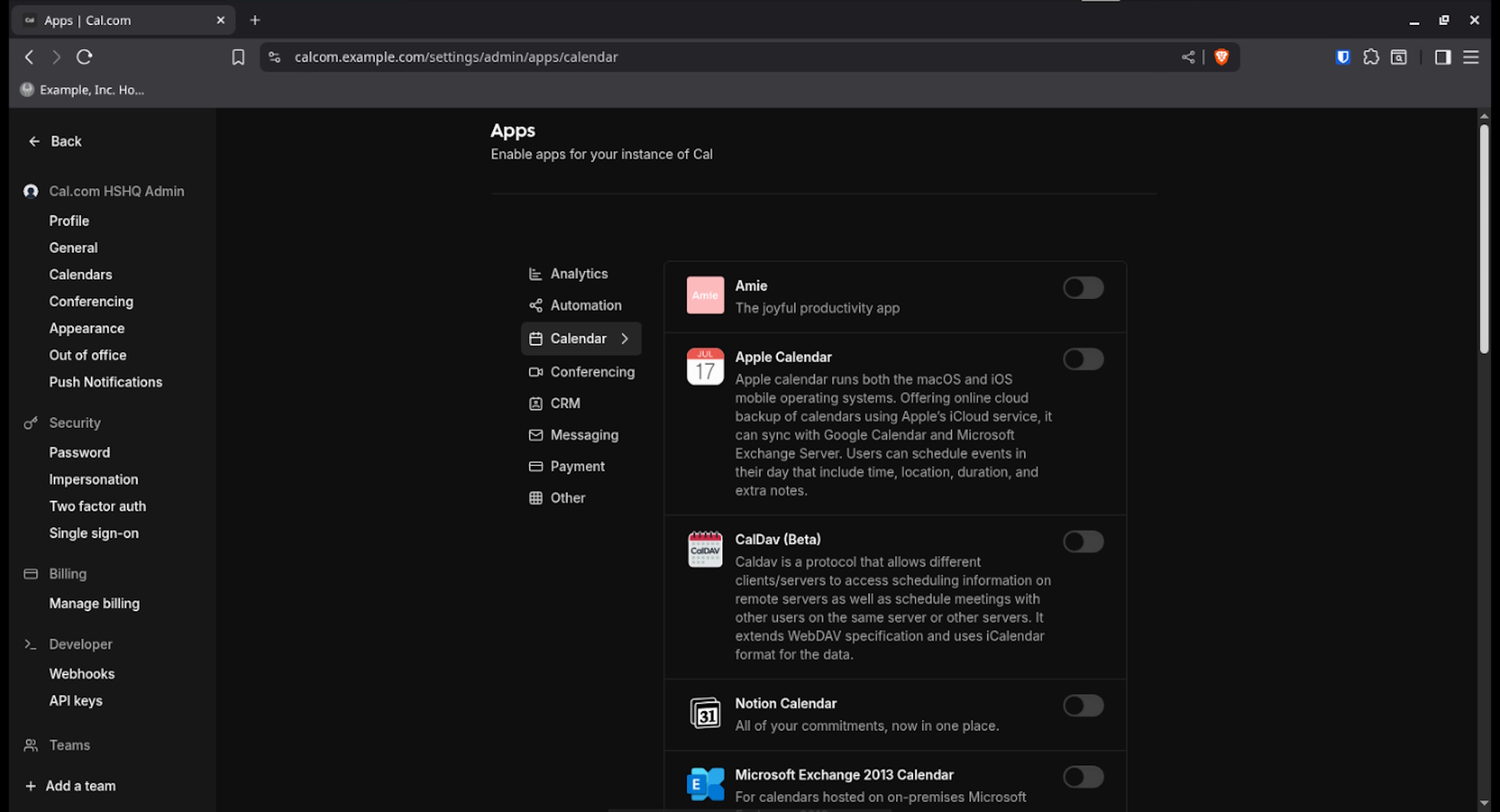This screenshot has height=812, width=1500.
Task: Click the Microsoft Exchange app icon
Action: pos(705,784)
